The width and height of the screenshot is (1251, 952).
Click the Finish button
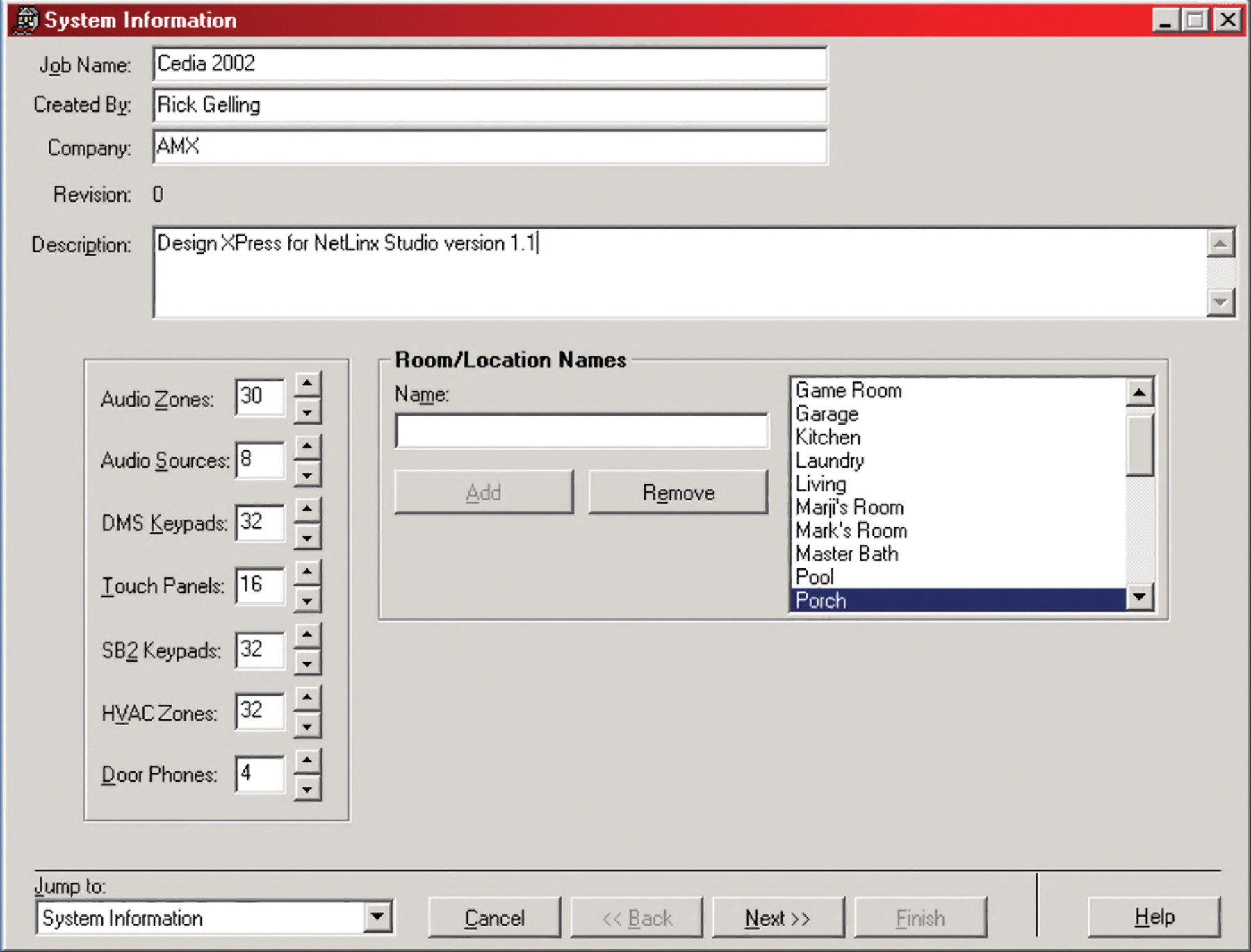[920, 917]
